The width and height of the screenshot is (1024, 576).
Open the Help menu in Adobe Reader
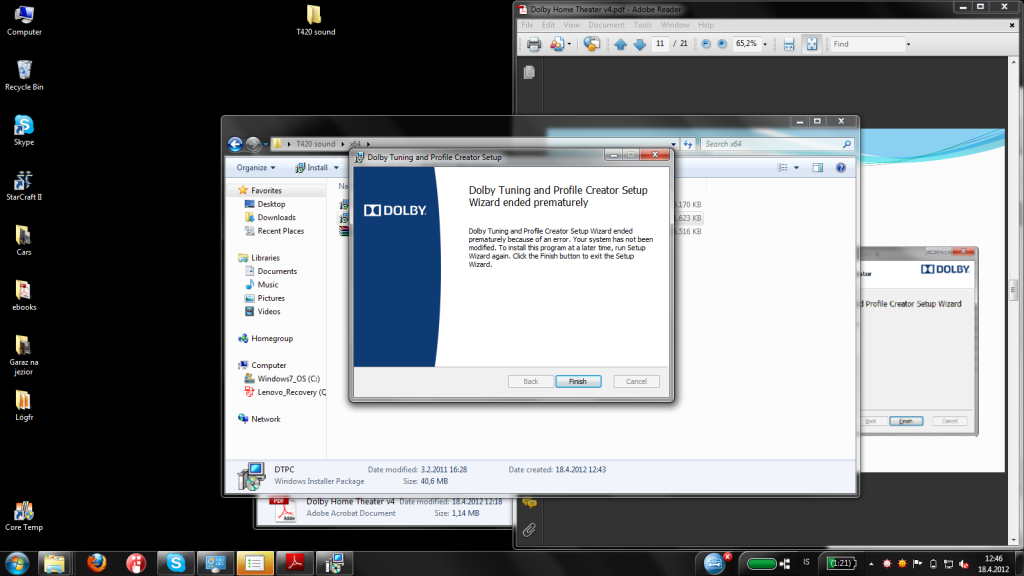pyautogui.click(x=706, y=25)
